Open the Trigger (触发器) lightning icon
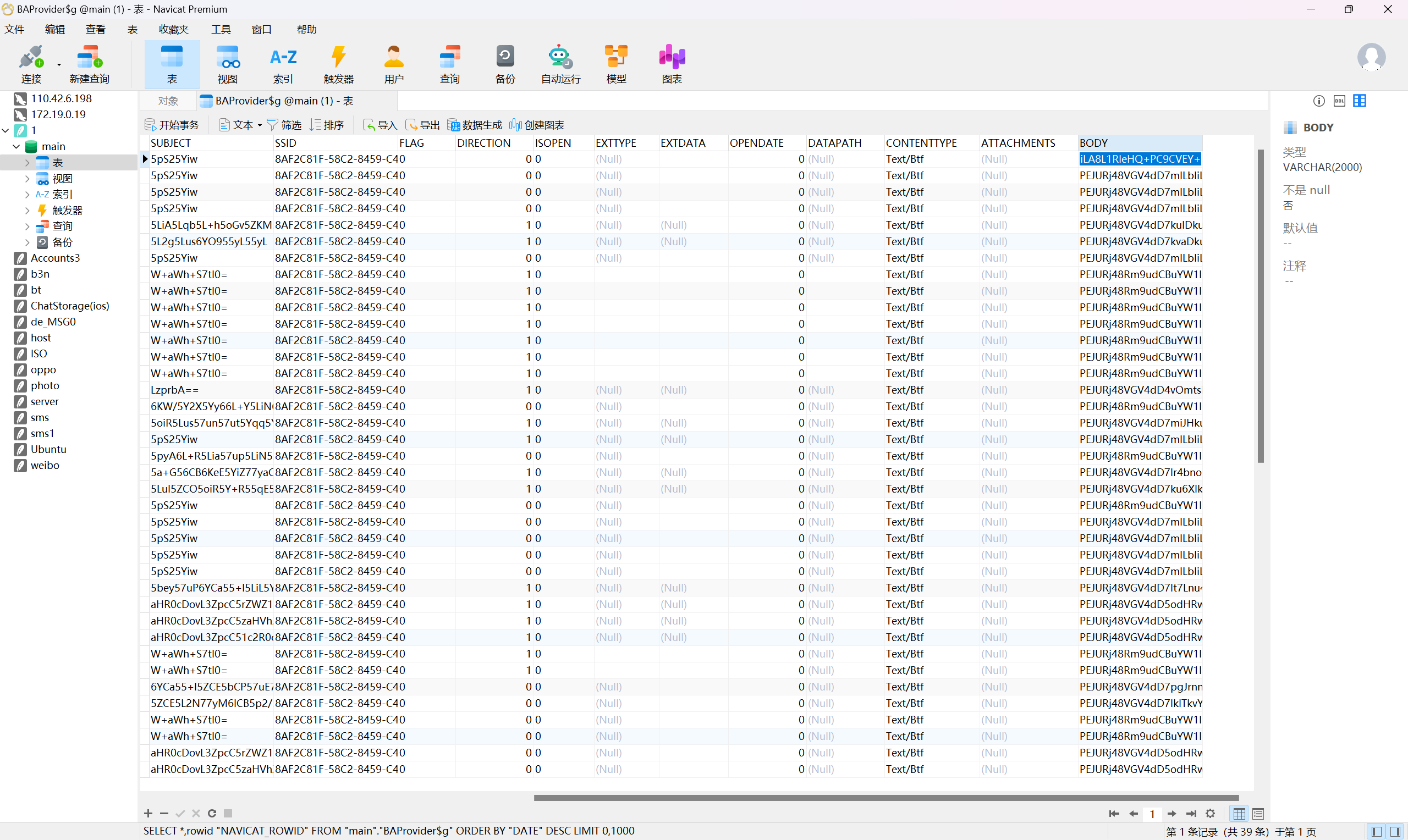 [339, 64]
